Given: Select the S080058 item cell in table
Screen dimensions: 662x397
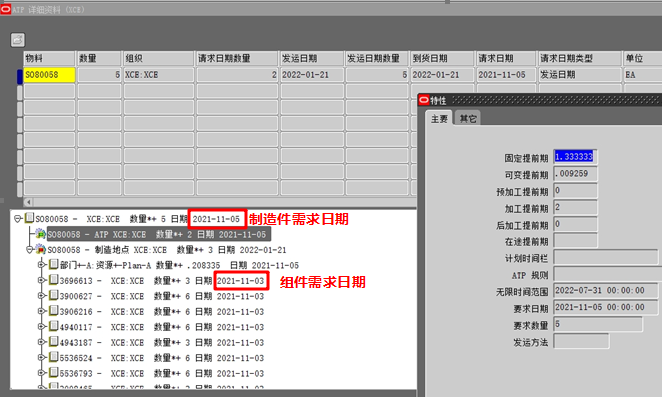Looking at the screenshot, I should pyautogui.click(x=49, y=75).
